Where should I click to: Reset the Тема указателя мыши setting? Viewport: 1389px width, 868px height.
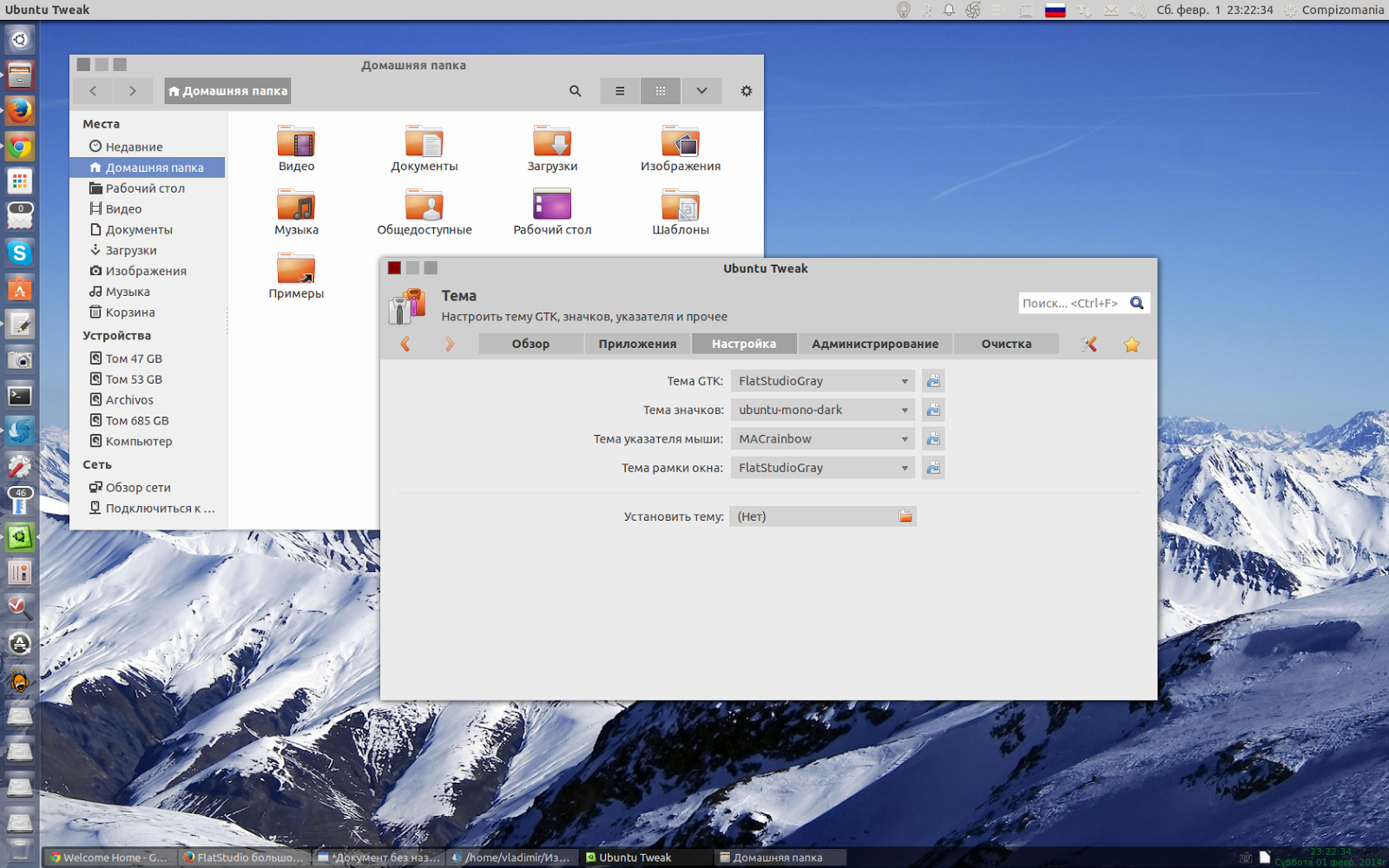pyautogui.click(x=933, y=439)
